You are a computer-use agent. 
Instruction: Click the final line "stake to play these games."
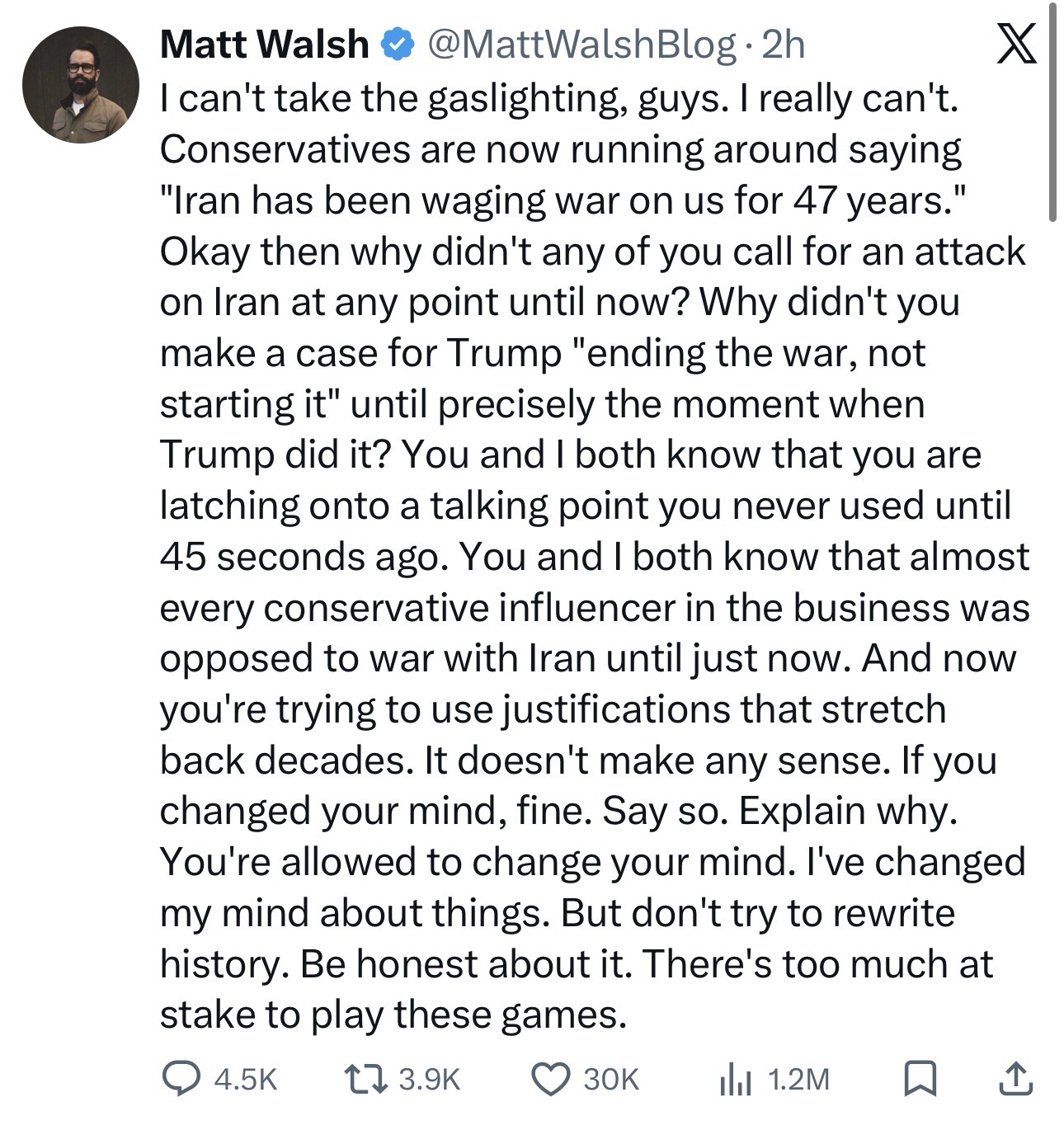(x=393, y=1015)
